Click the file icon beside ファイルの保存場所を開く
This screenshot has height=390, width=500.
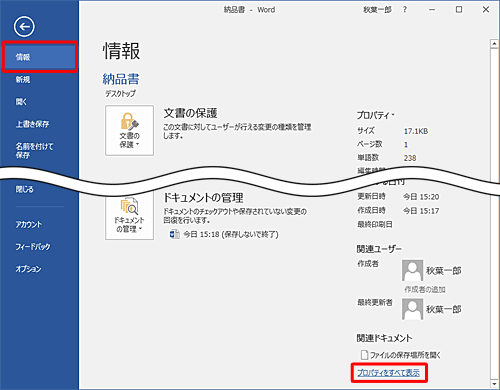[x=365, y=355]
